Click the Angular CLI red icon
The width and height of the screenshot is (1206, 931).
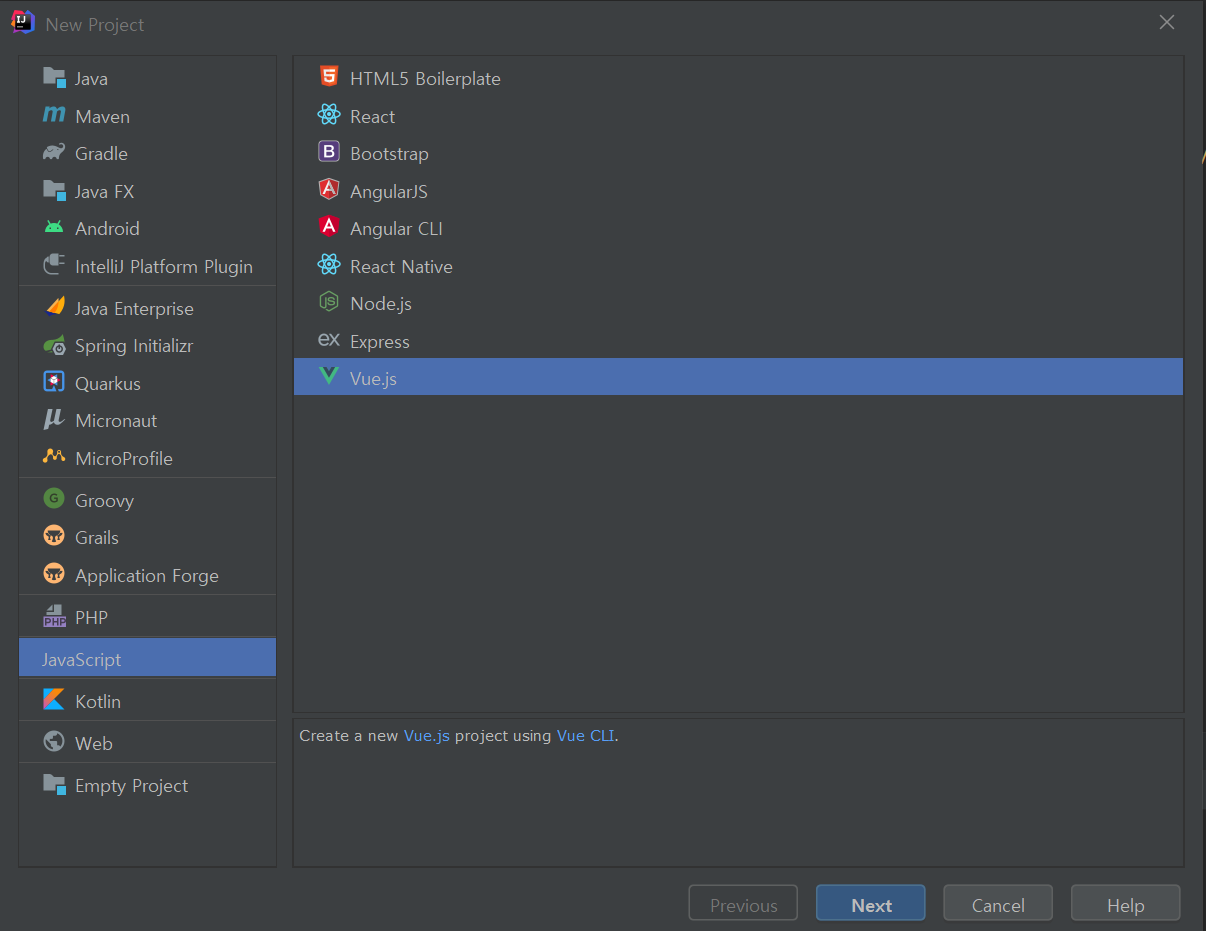click(329, 228)
